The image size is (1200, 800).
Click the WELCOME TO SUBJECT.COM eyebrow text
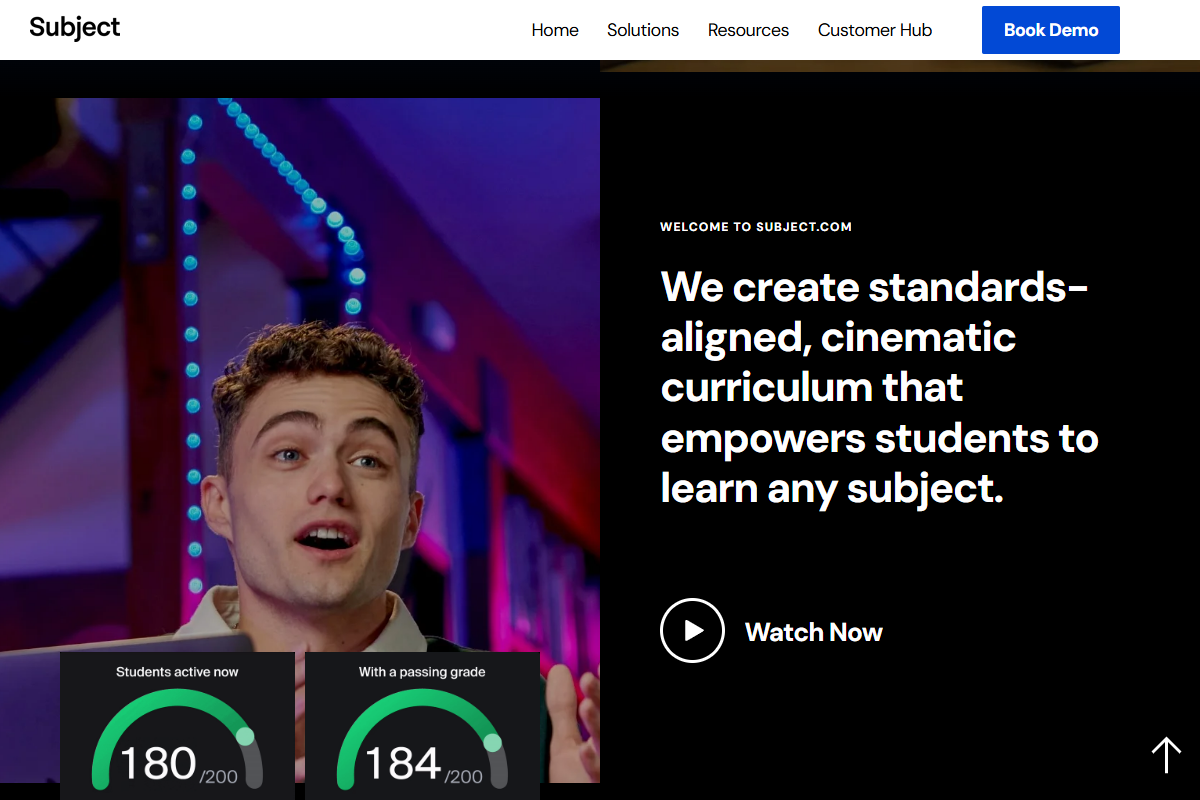(755, 226)
